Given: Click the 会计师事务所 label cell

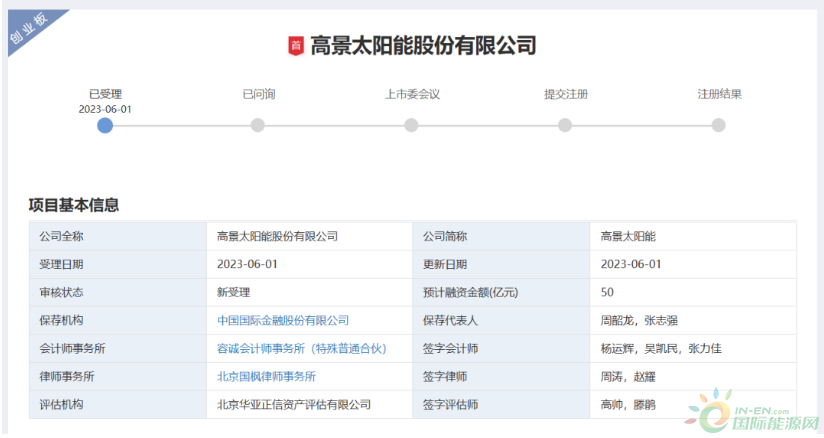Looking at the screenshot, I should click(x=118, y=348).
